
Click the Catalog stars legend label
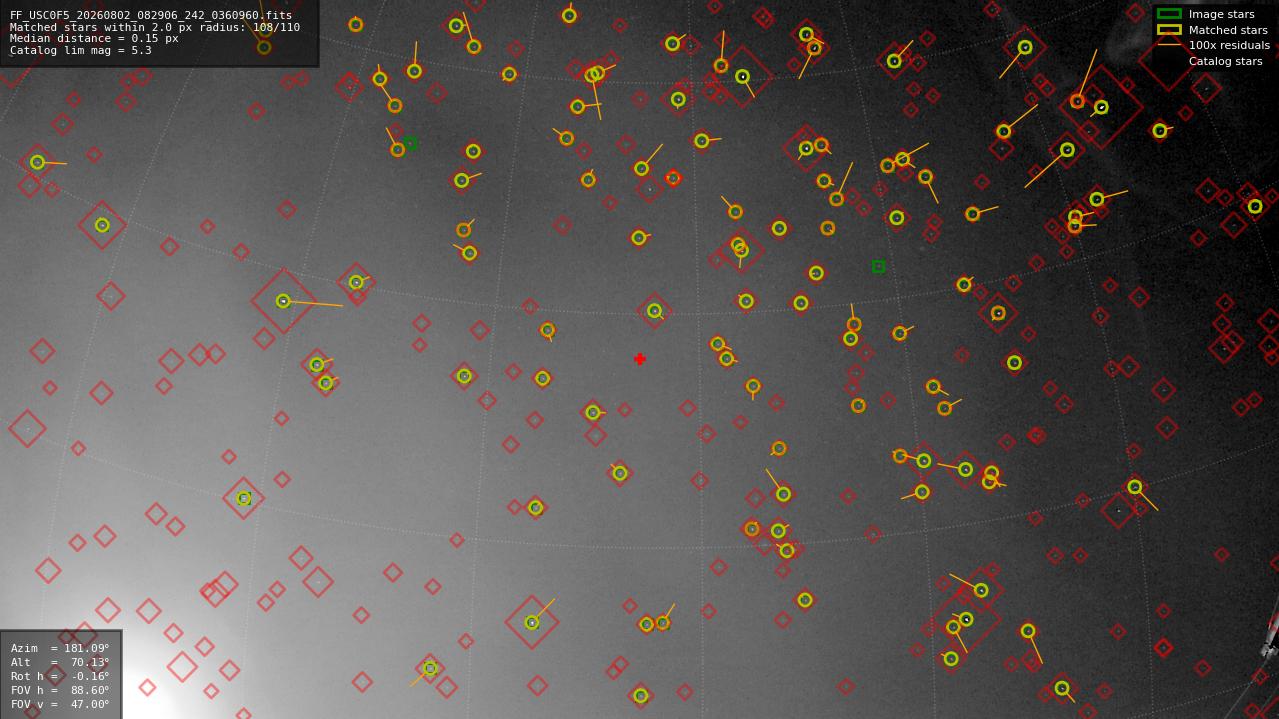(1225, 61)
